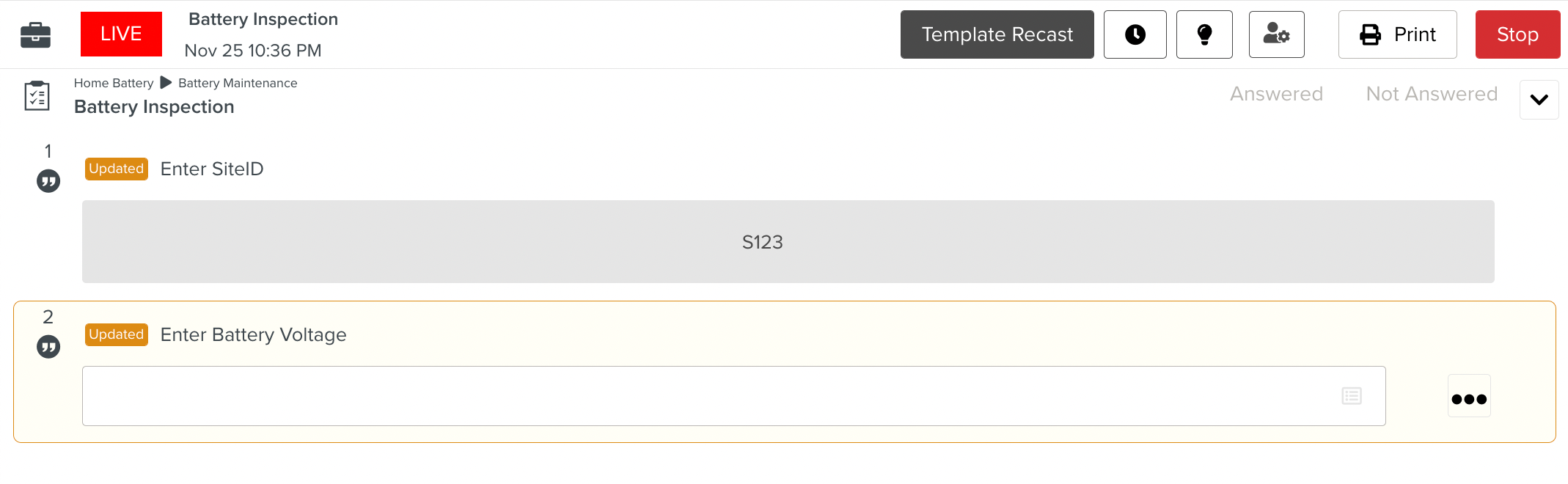The height and width of the screenshot is (484, 1568).
Task: Open the Battery Maintenance breadcrumb
Action: pyautogui.click(x=238, y=84)
